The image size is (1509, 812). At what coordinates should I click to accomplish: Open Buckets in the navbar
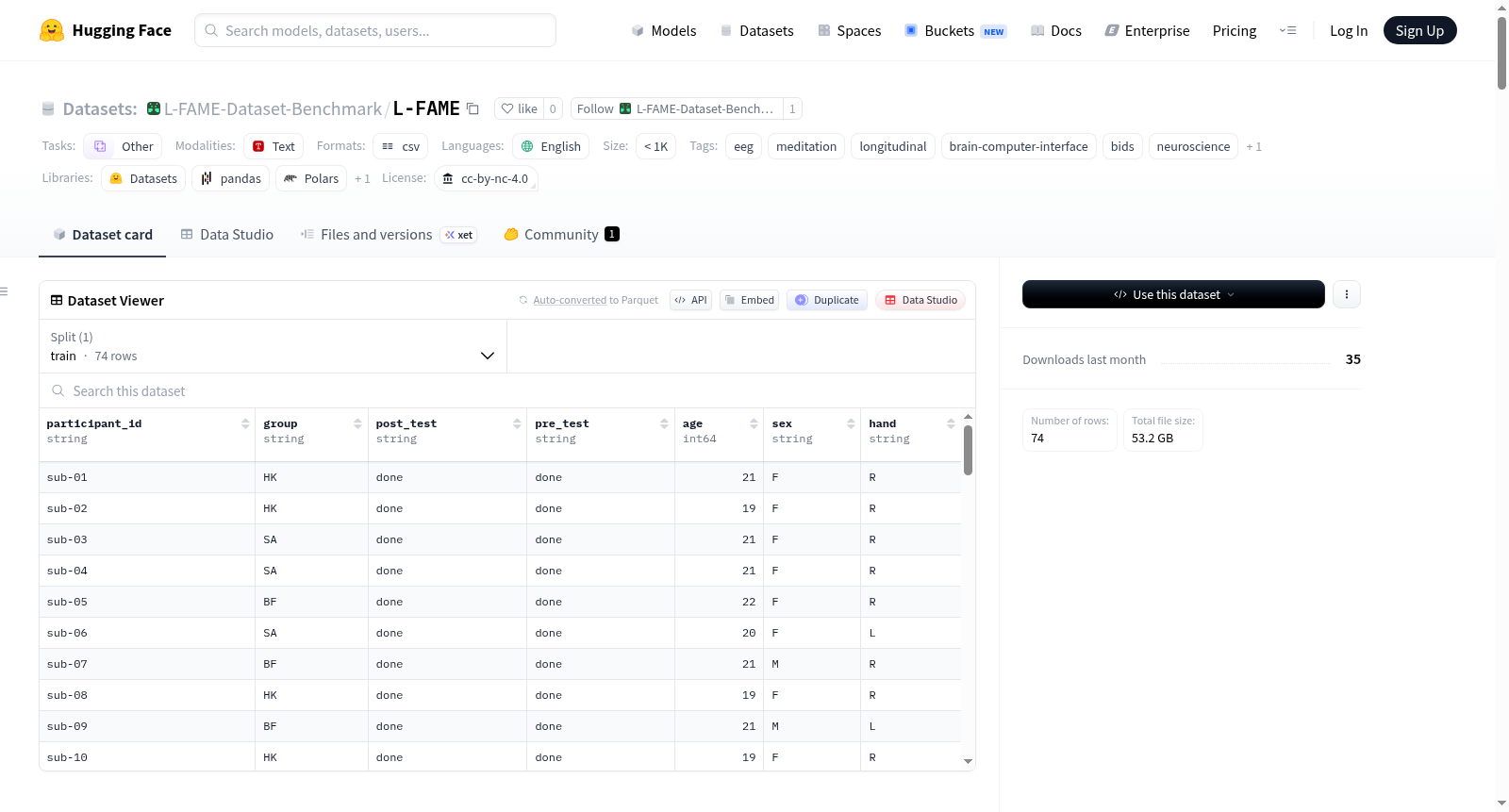(955, 31)
